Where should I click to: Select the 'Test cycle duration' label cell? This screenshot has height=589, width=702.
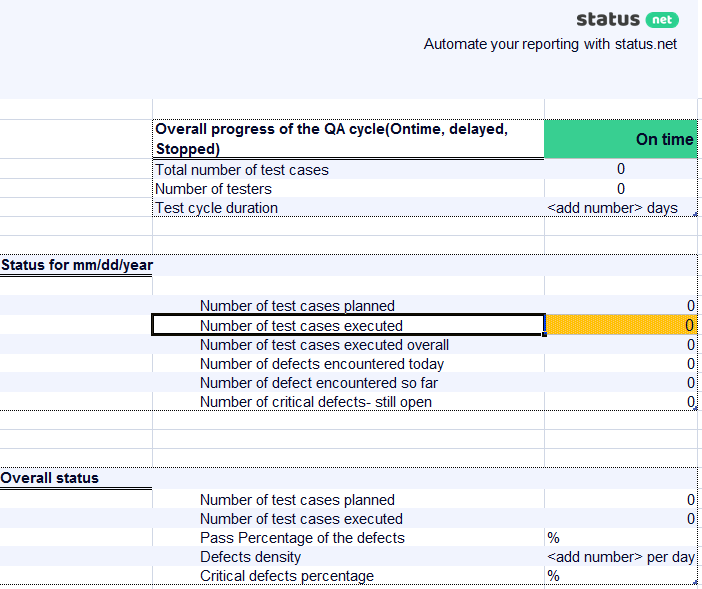tap(348, 207)
